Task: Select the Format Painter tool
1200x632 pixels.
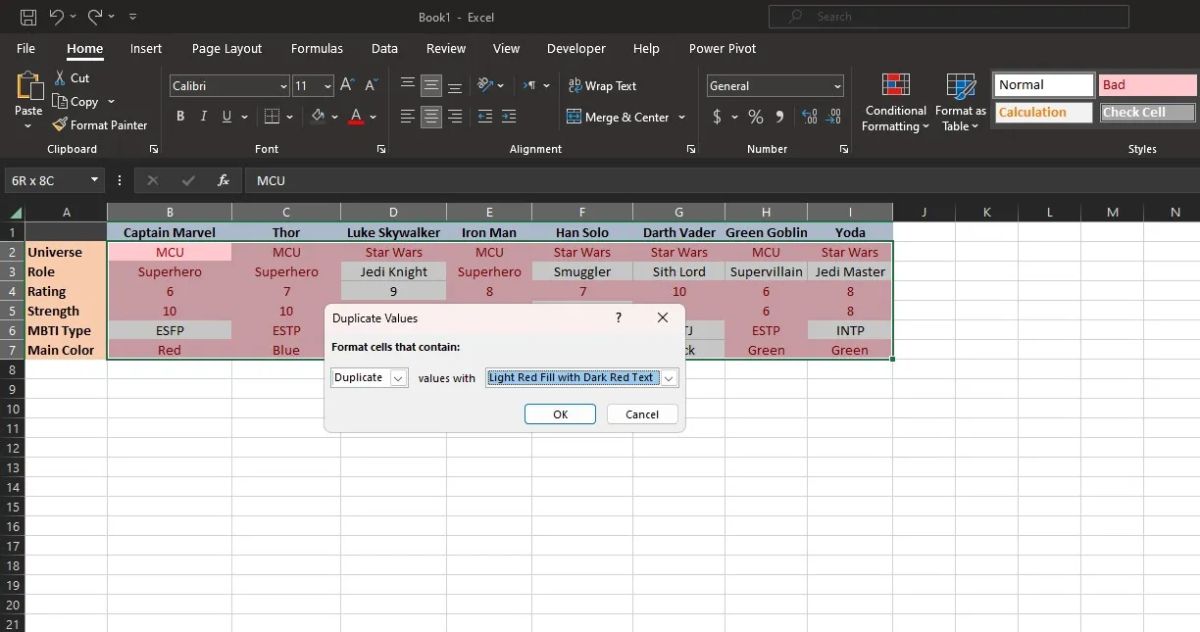Action: click(x=100, y=124)
